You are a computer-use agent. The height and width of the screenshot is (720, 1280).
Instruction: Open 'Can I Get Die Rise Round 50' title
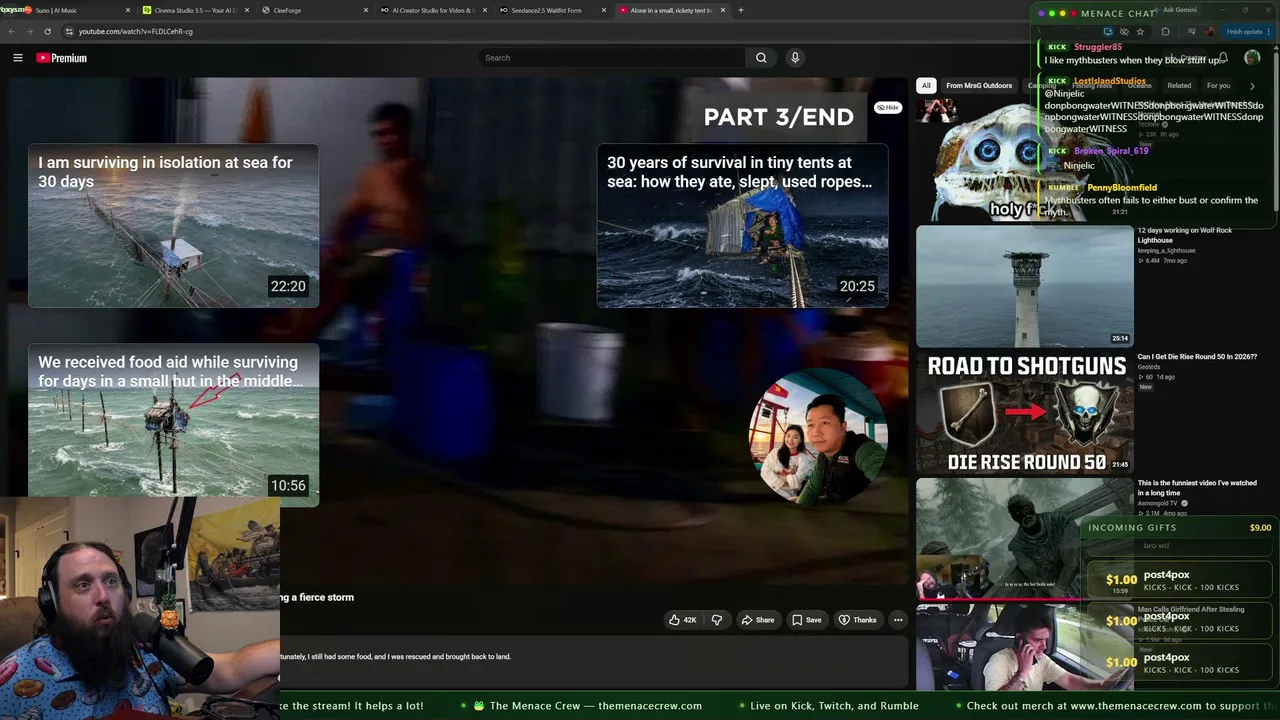(x=1197, y=357)
